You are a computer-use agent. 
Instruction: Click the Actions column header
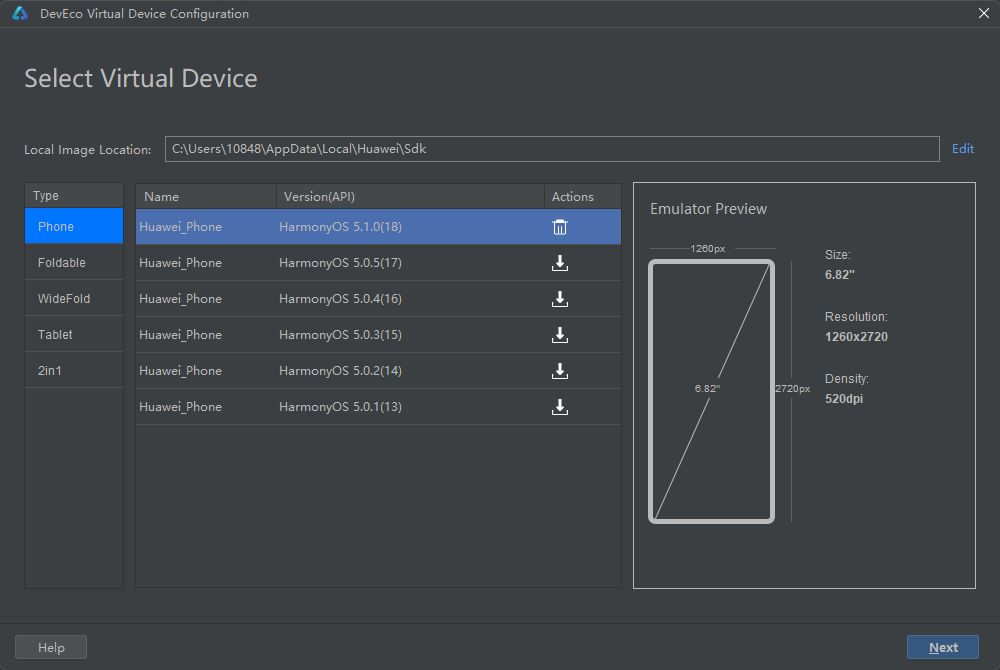pyautogui.click(x=582, y=196)
